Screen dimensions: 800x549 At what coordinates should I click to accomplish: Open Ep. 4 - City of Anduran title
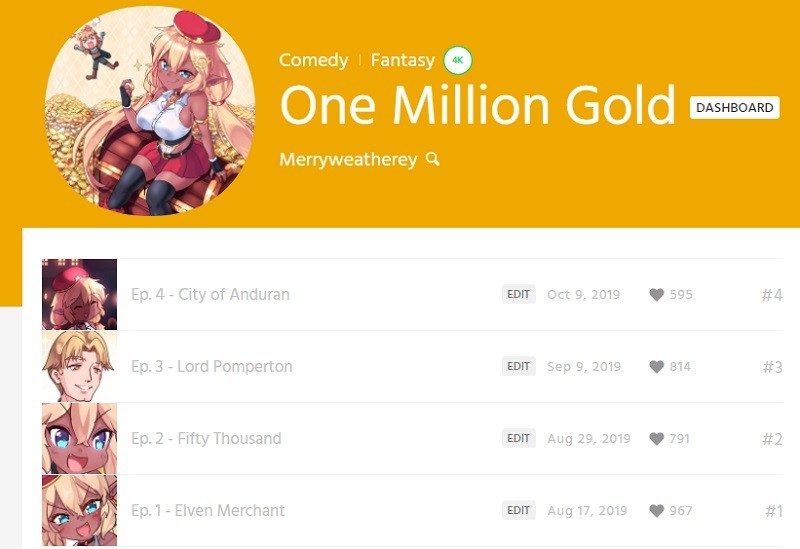tap(210, 294)
